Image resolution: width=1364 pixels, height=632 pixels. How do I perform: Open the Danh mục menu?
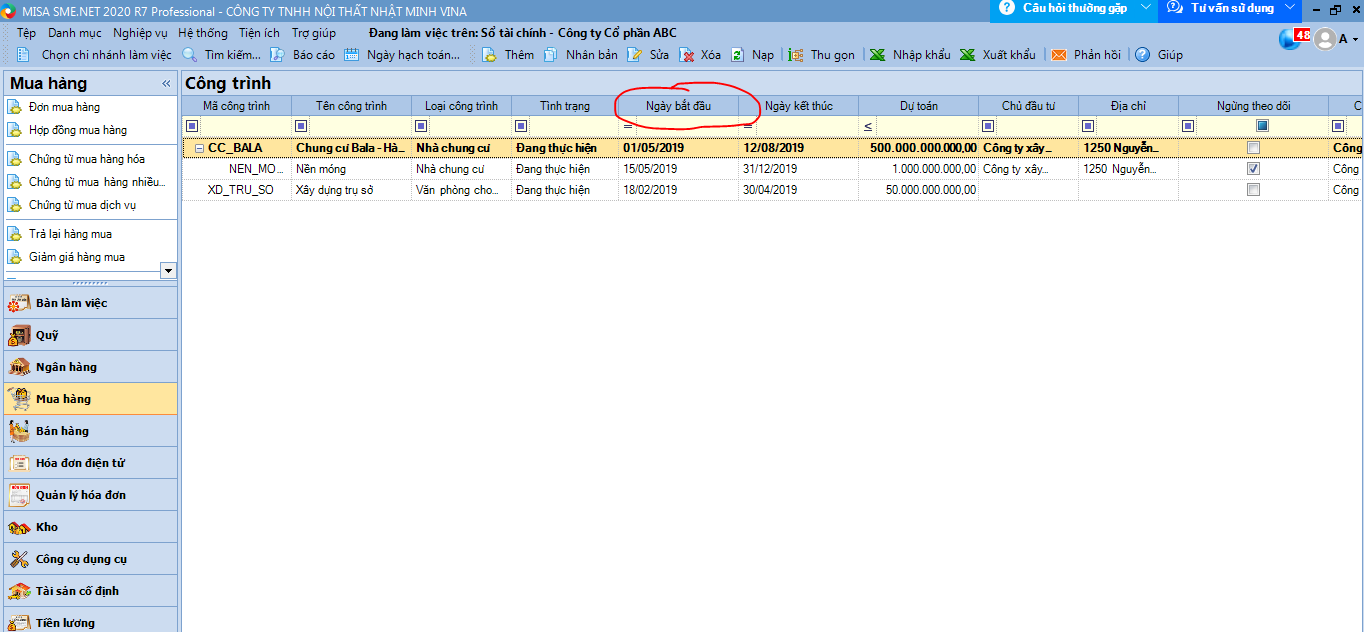click(x=74, y=33)
